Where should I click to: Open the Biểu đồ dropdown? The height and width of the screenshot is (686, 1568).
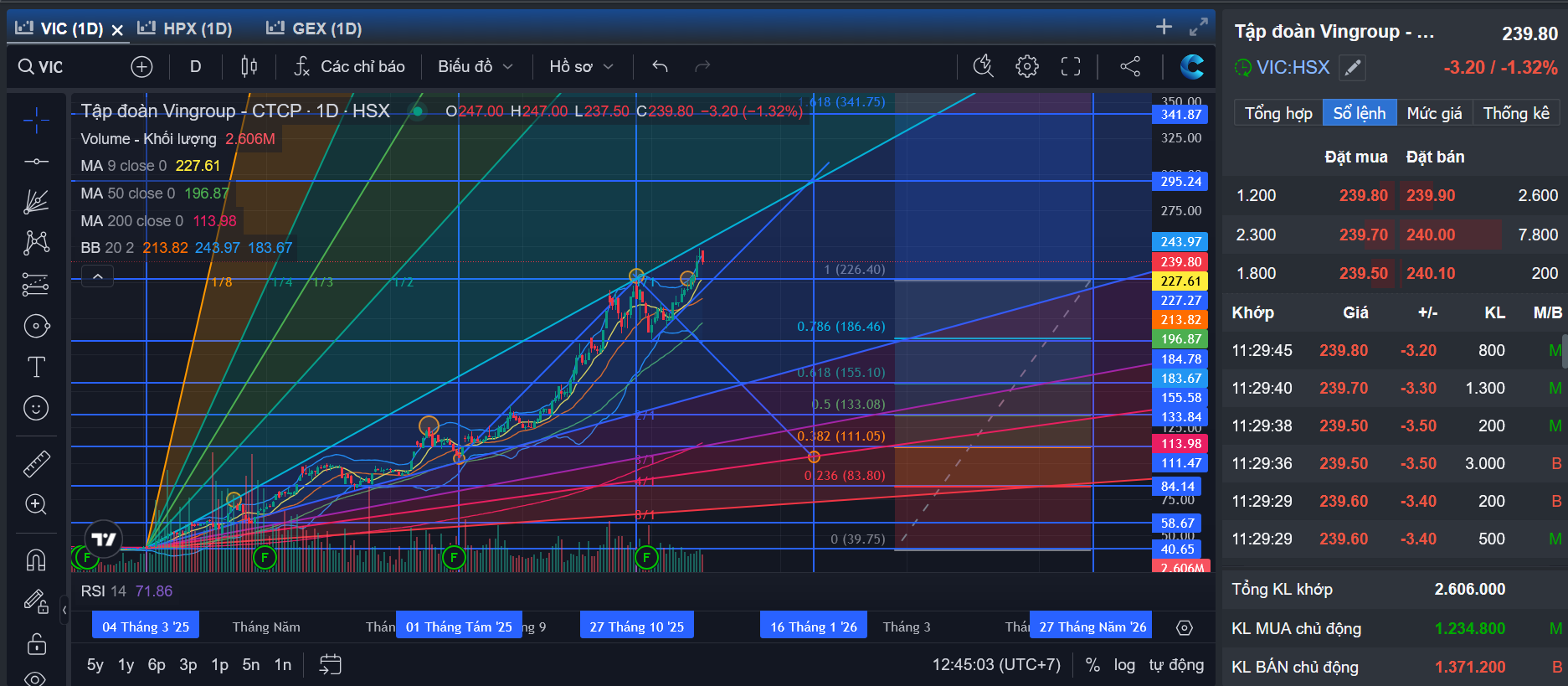pos(475,67)
